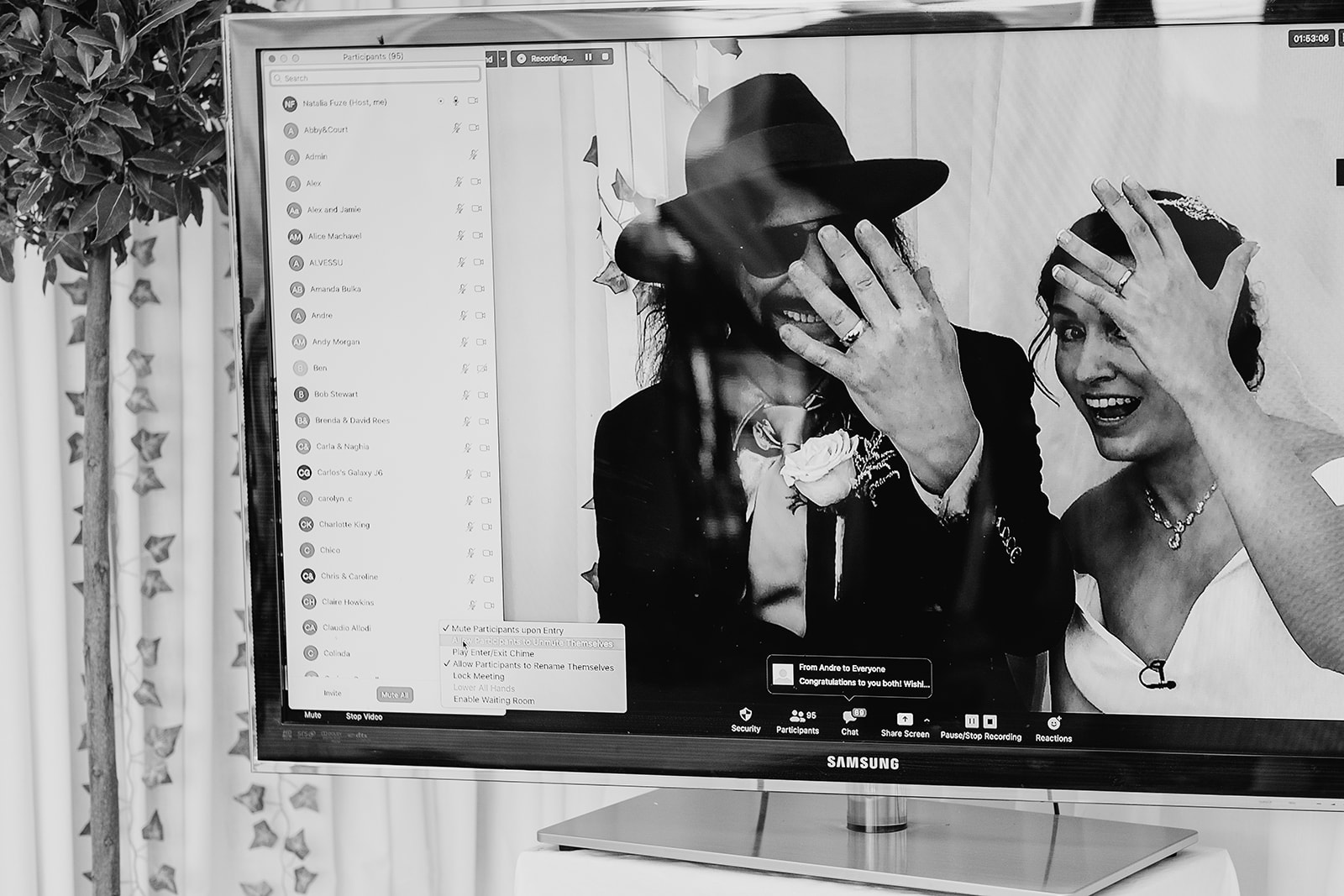Toggle Mute Participants upon Entry option
Screen dimensions: 1344x896
click(507, 630)
